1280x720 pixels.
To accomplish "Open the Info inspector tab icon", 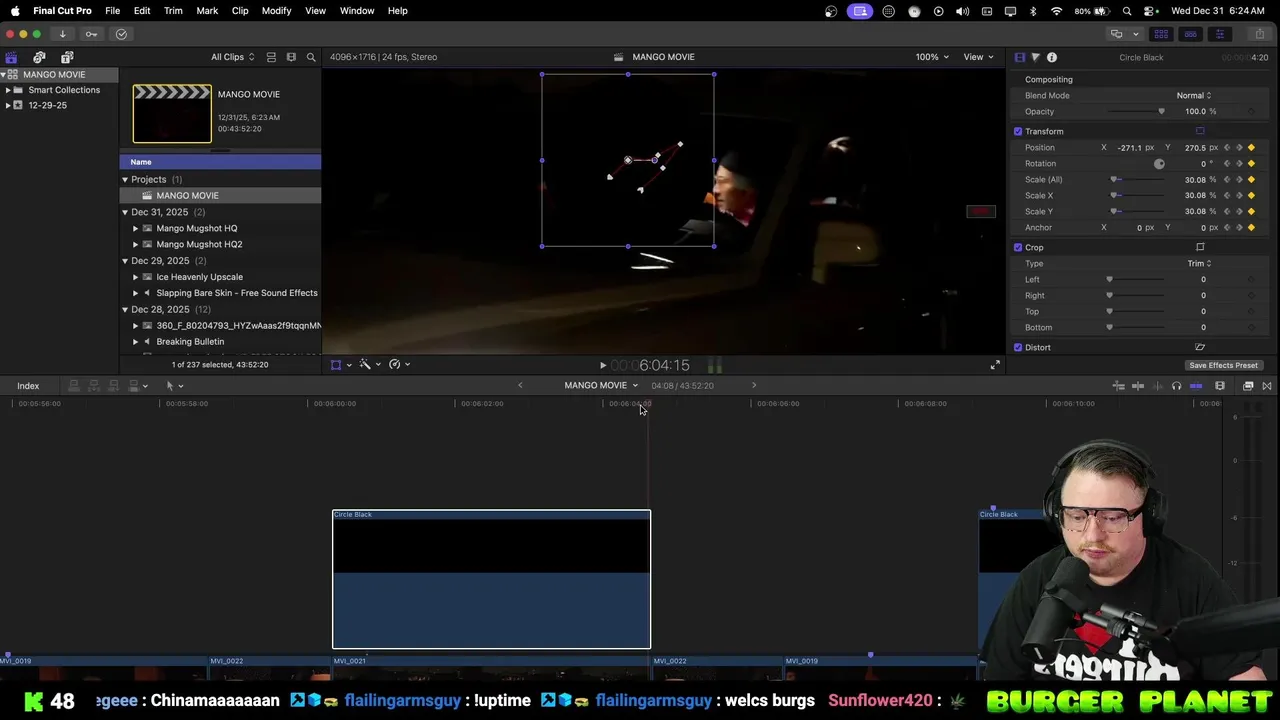I will pyautogui.click(x=1052, y=57).
